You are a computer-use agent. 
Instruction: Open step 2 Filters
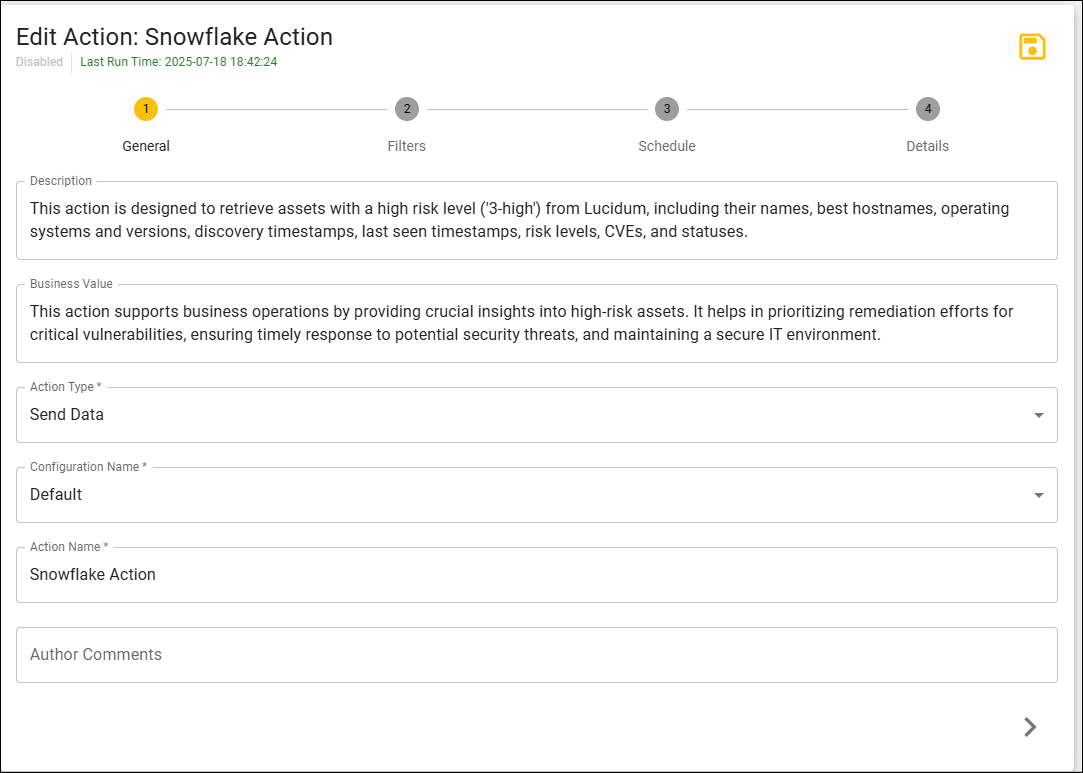[407, 109]
